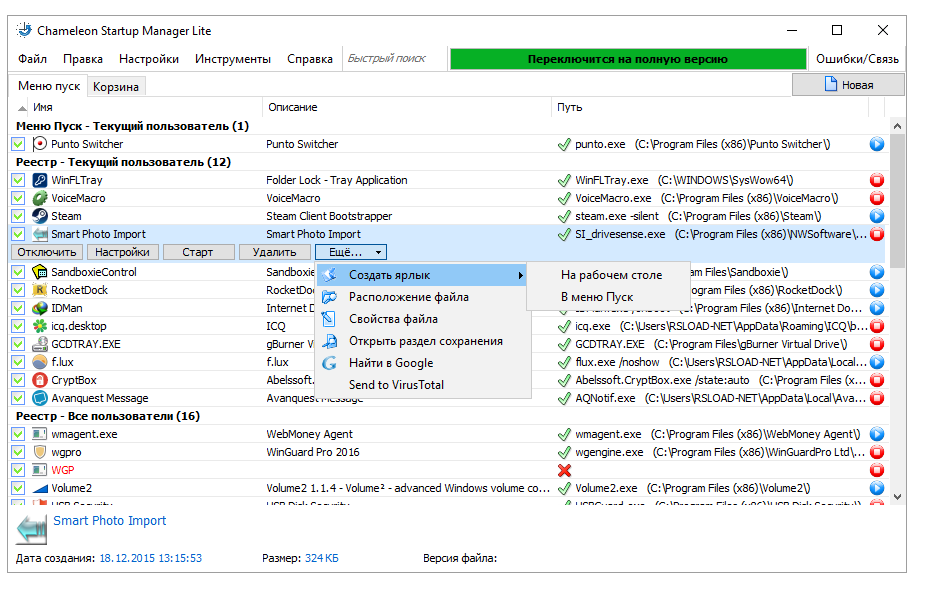Click the red X mark in WGP row
The image size is (936, 602).
pos(564,470)
